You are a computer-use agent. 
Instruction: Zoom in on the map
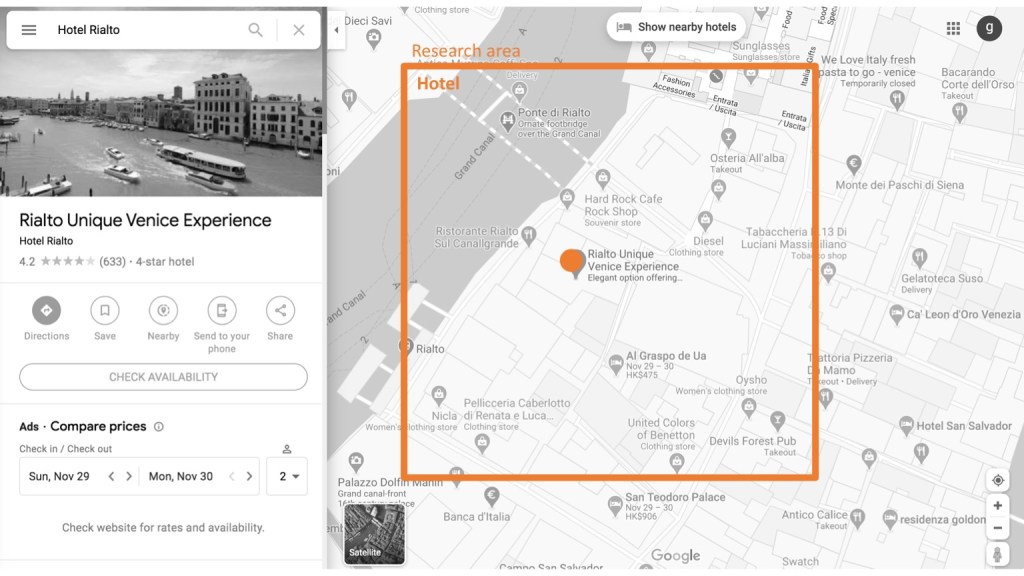coord(997,506)
